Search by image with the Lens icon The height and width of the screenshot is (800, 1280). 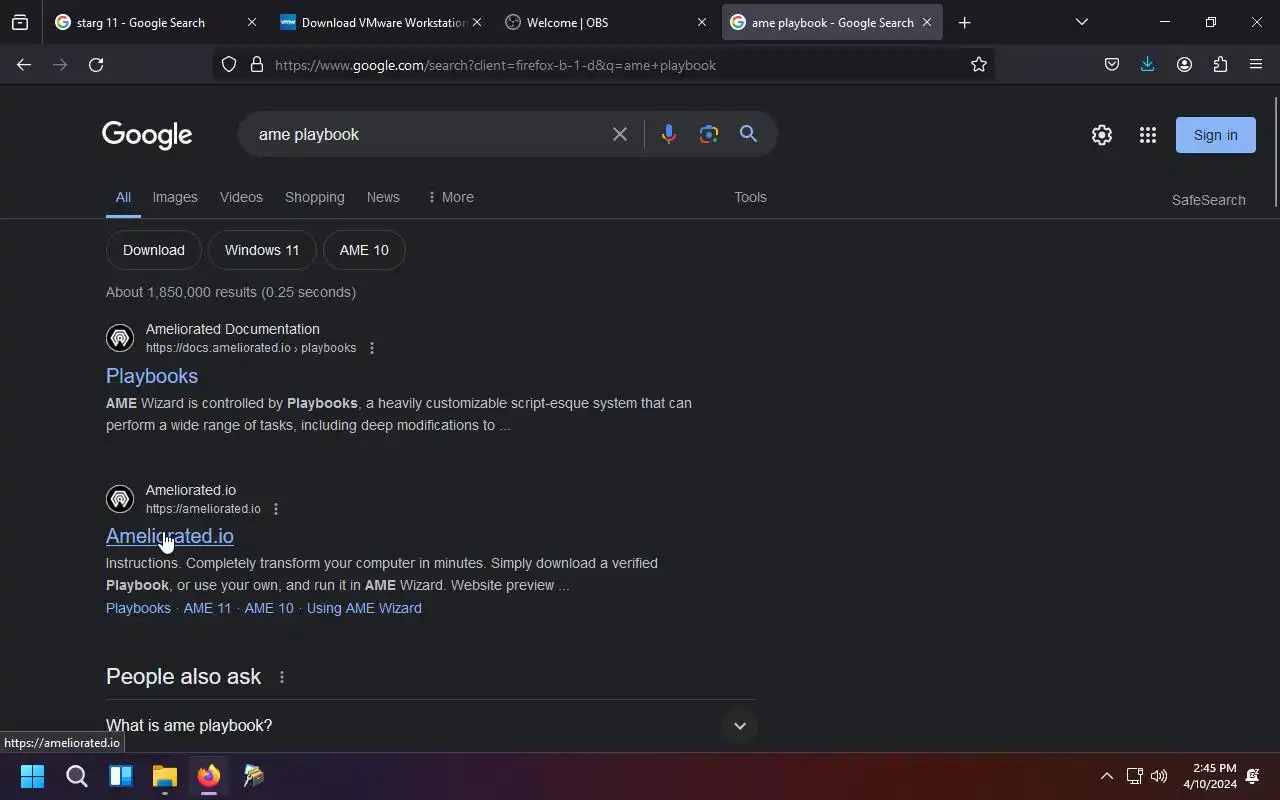coord(709,134)
